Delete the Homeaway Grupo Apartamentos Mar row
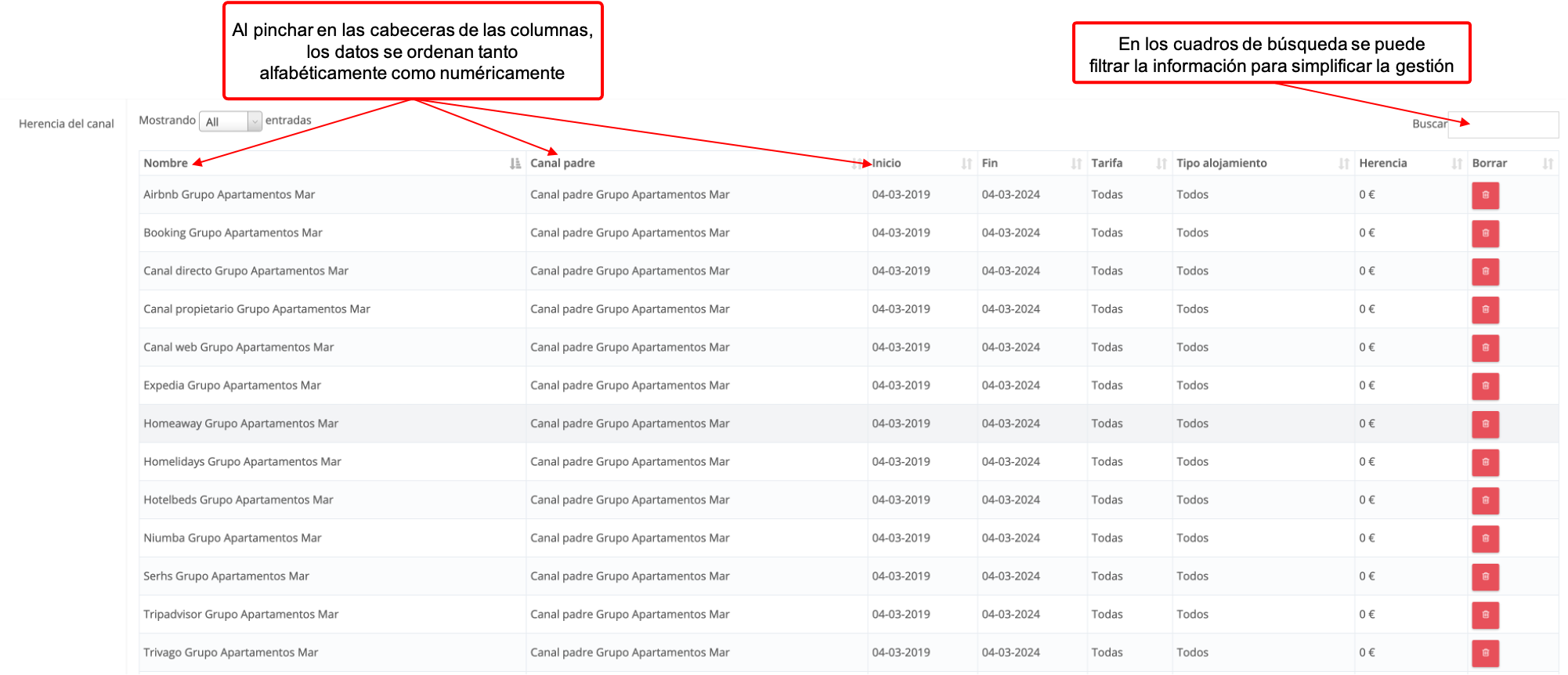Image resolution: width=1568 pixels, height=675 pixels. click(1485, 424)
